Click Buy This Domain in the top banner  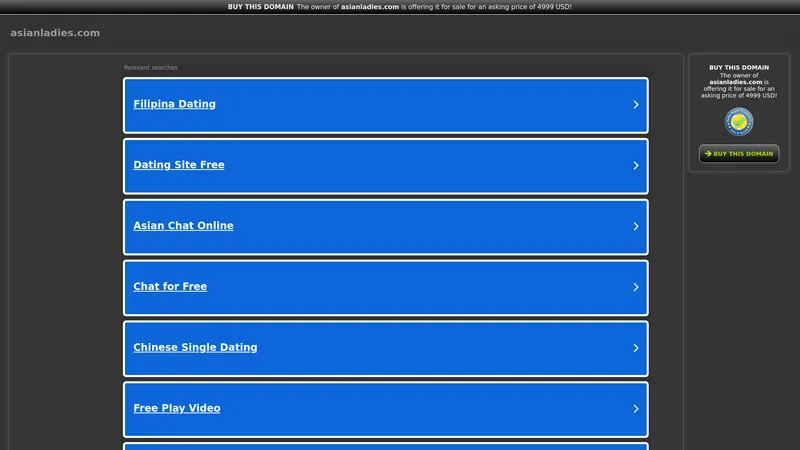coord(260,7)
